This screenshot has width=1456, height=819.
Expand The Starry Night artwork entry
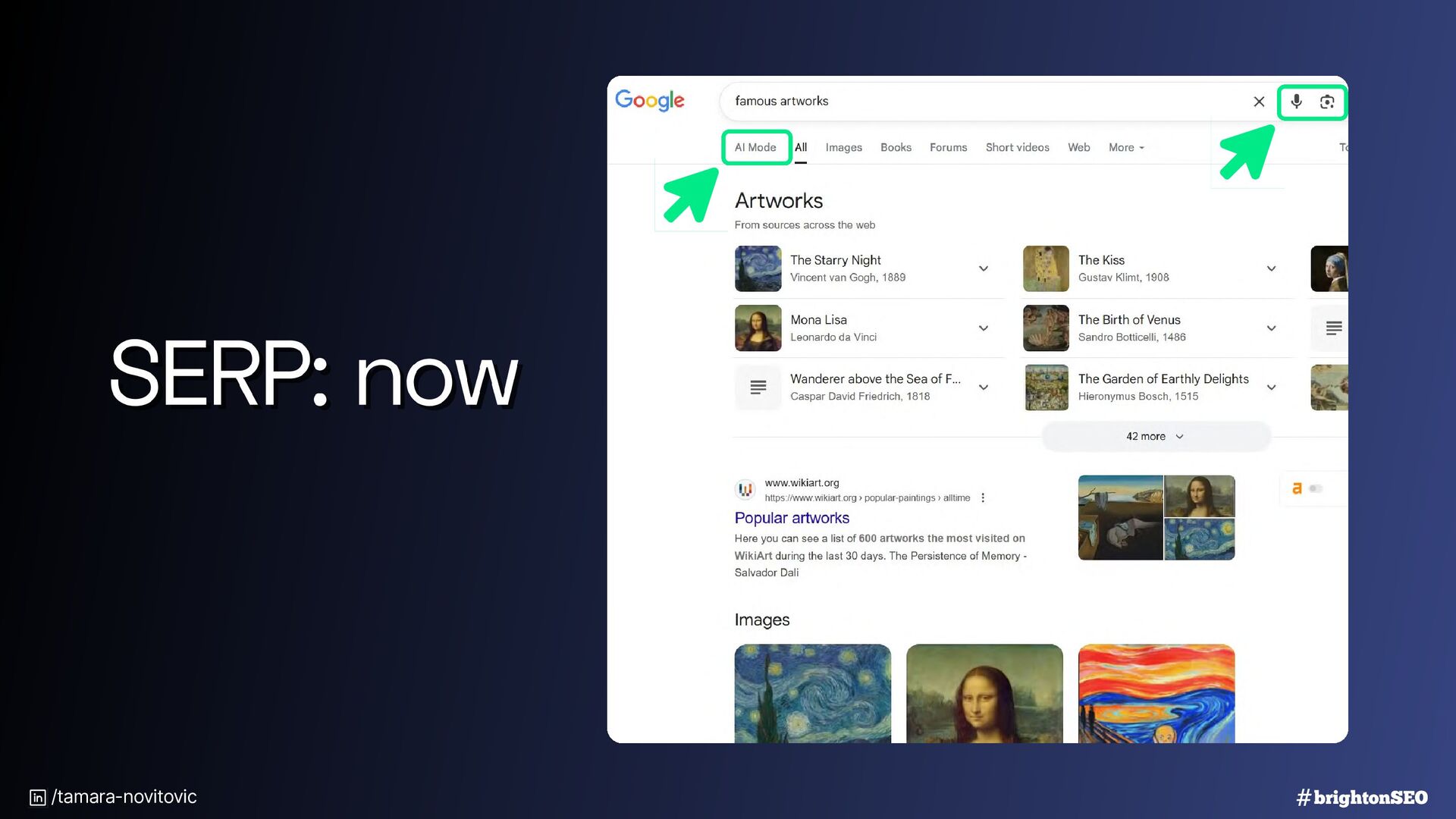pyautogui.click(x=983, y=268)
